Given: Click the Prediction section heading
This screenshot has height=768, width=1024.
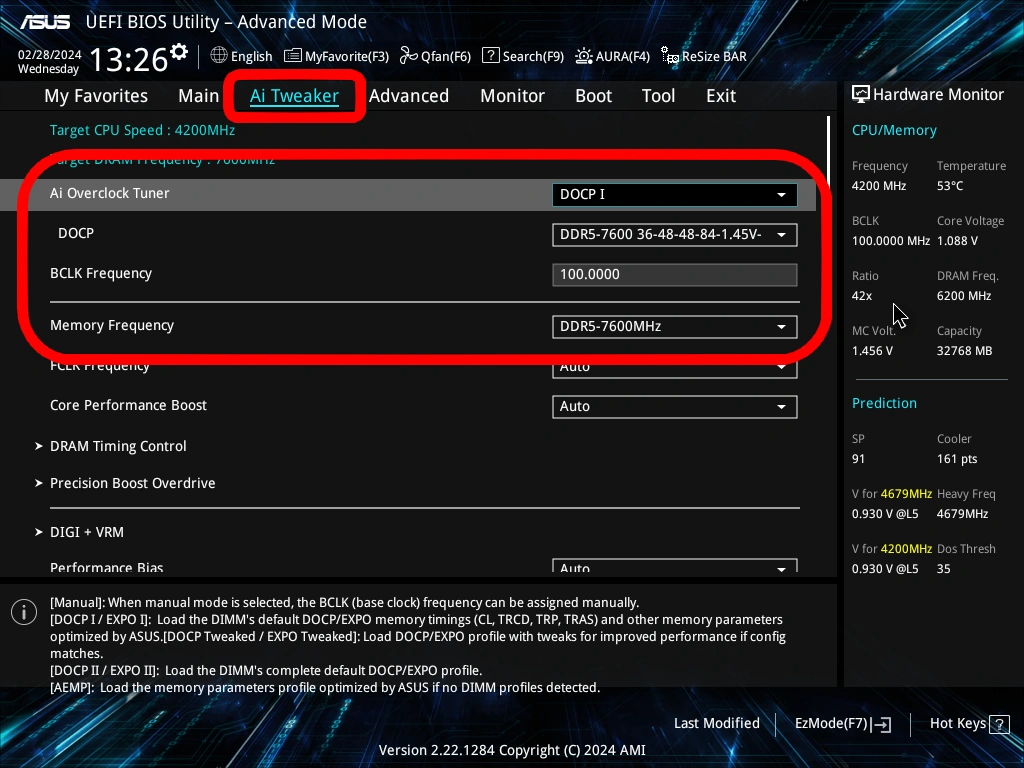Looking at the screenshot, I should [x=884, y=403].
